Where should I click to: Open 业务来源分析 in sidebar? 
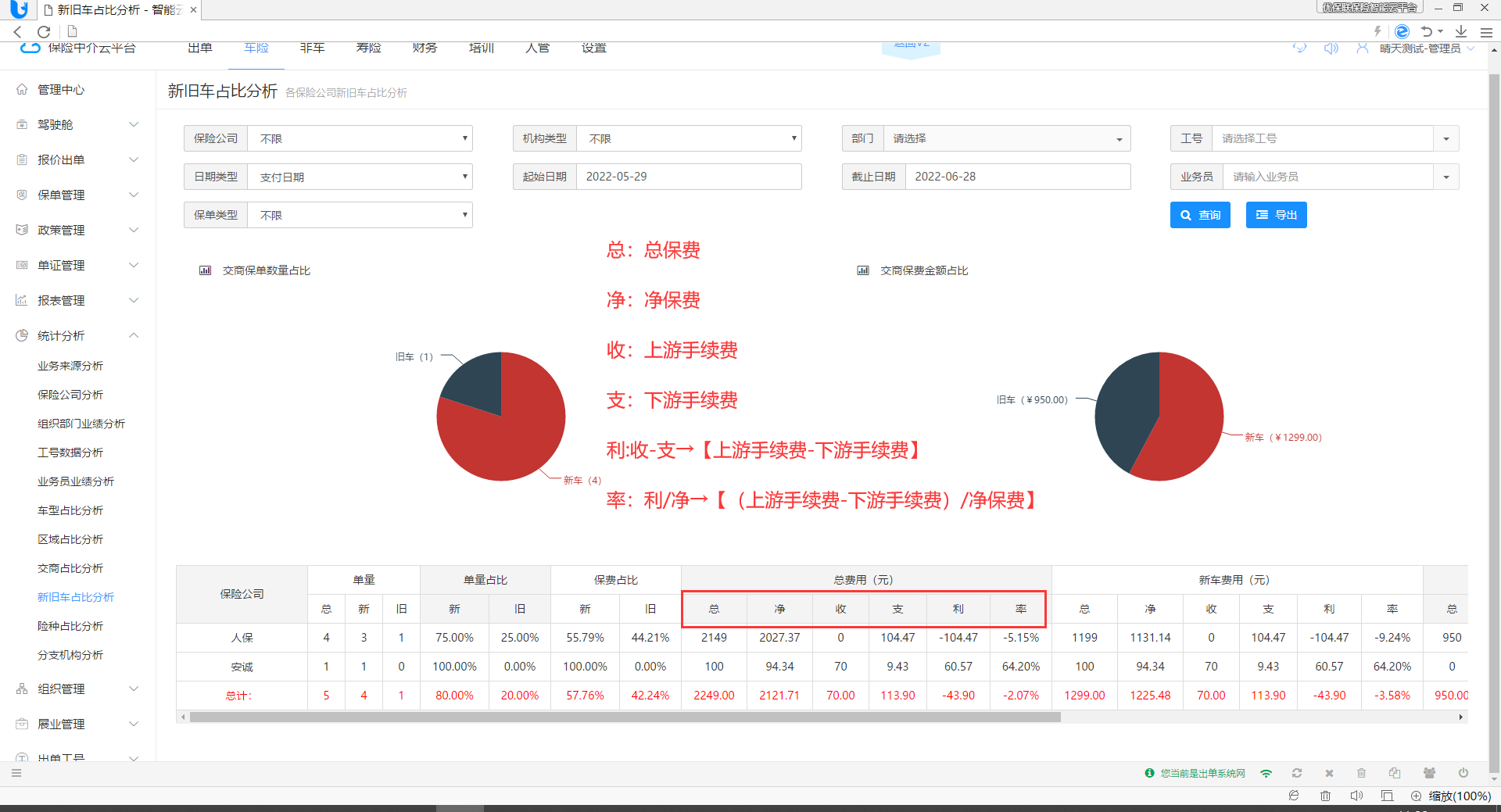point(70,366)
